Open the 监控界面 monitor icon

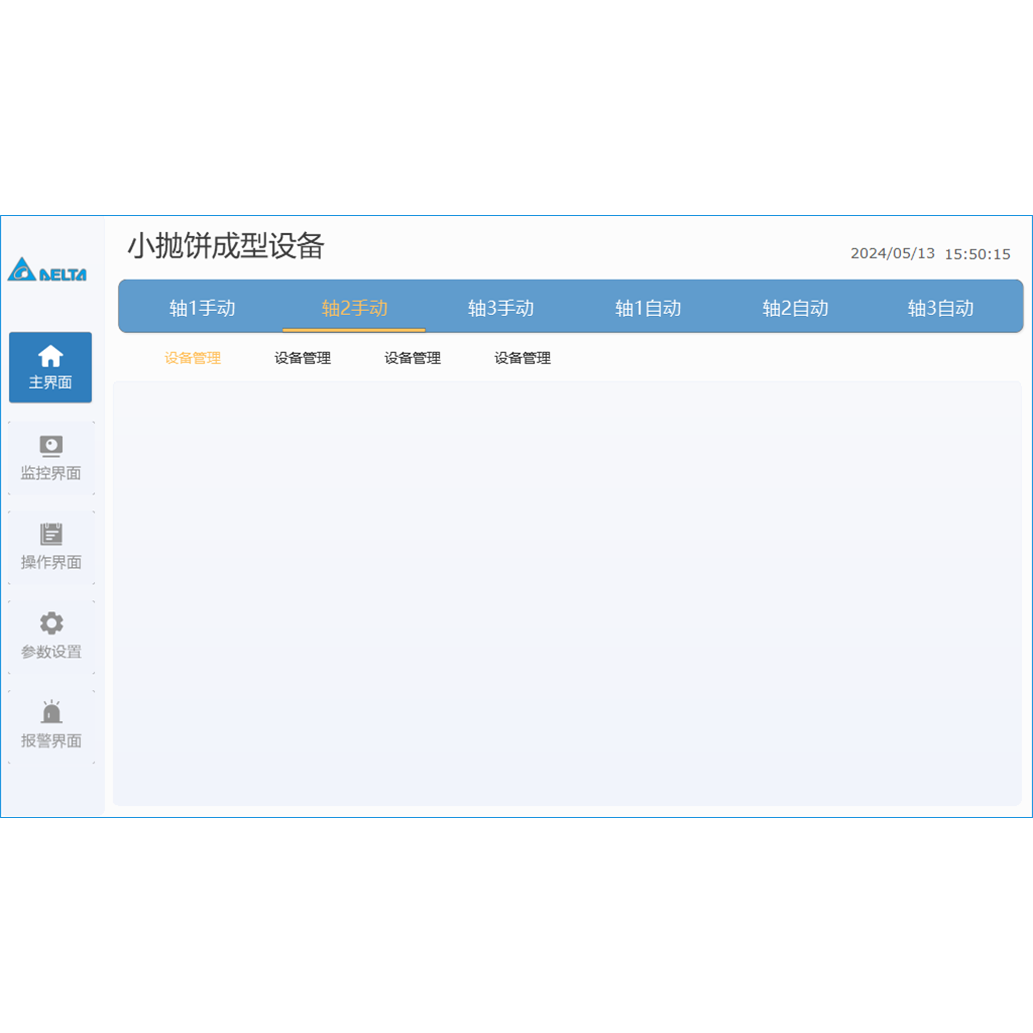click(51, 446)
